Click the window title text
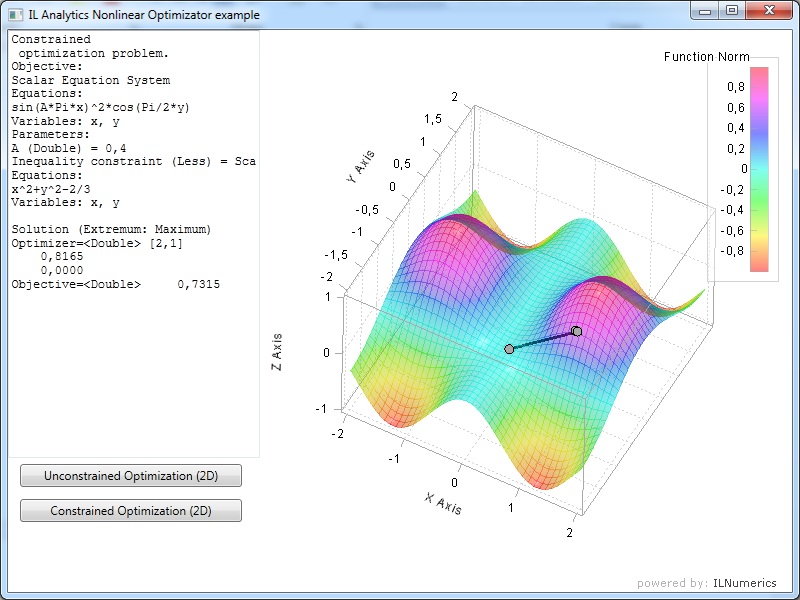 (x=144, y=15)
